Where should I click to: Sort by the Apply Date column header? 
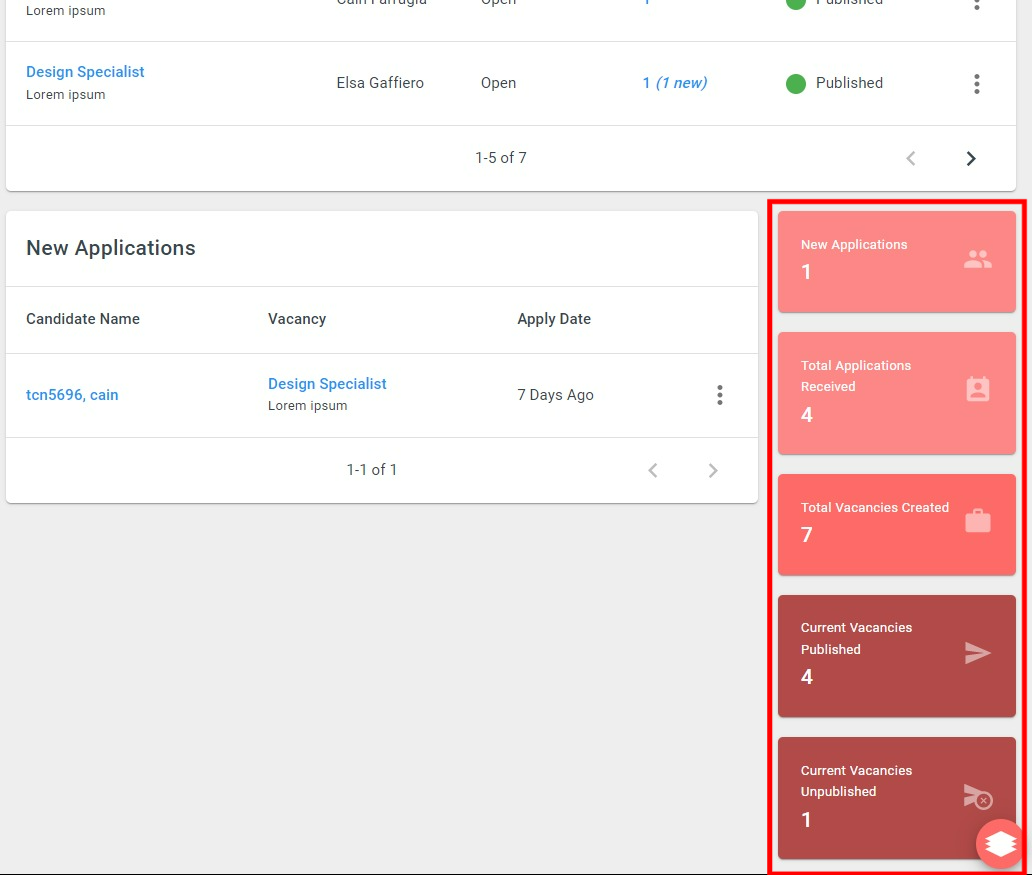pyautogui.click(x=554, y=319)
